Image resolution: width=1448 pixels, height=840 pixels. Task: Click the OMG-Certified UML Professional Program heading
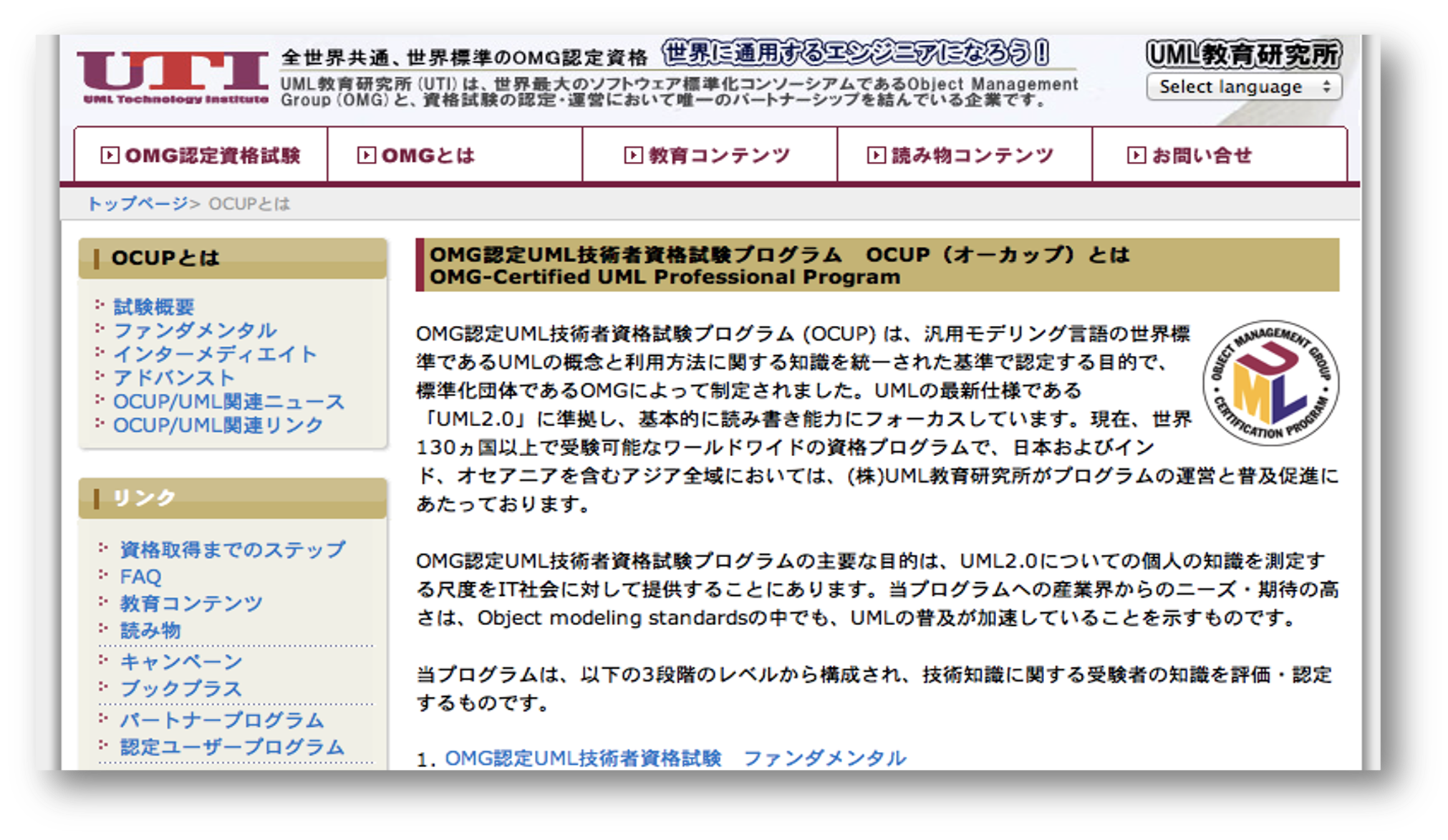[x=665, y=278]
